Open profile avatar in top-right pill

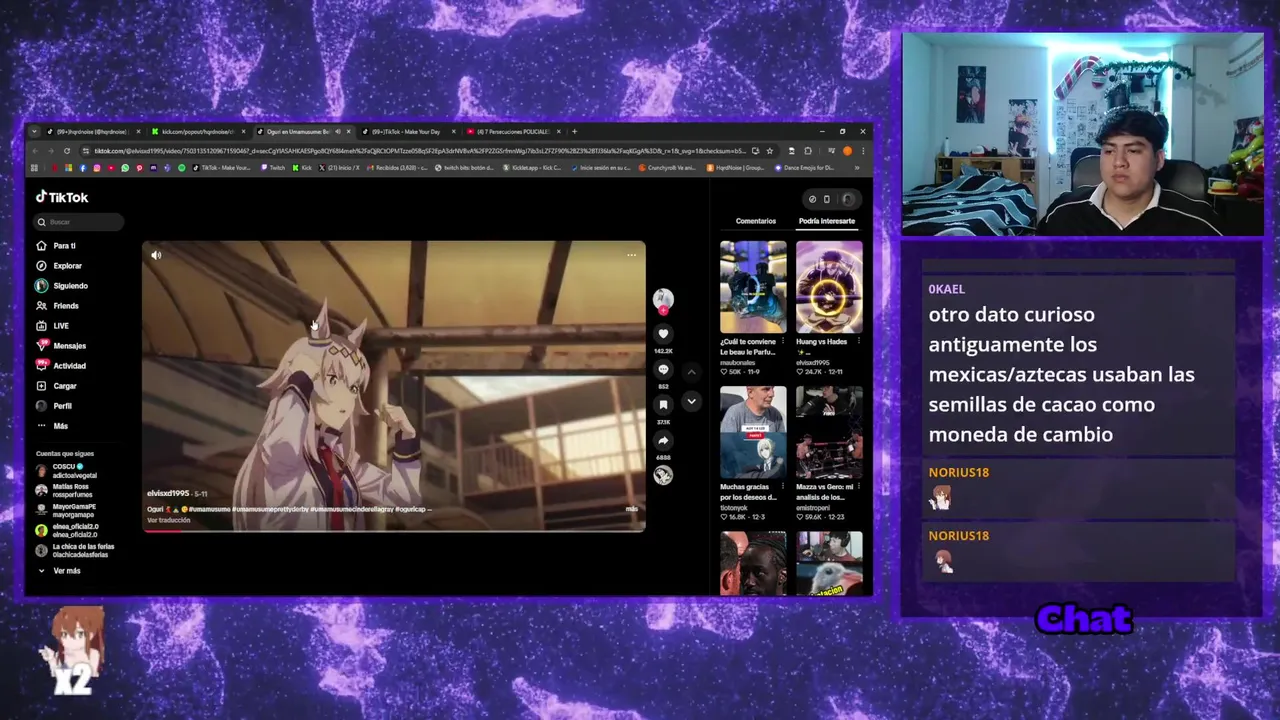[x=847, y=199]
